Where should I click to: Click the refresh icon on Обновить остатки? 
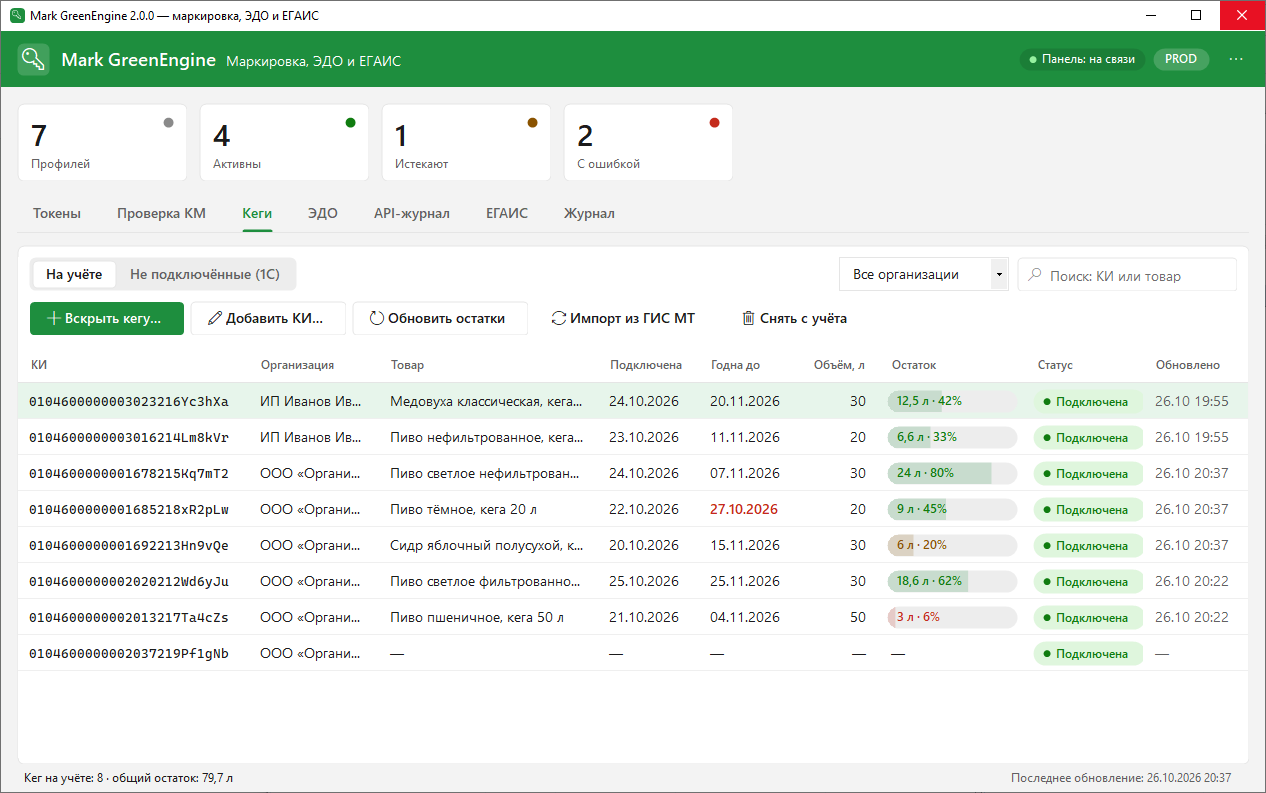click(x=377, y=319)
